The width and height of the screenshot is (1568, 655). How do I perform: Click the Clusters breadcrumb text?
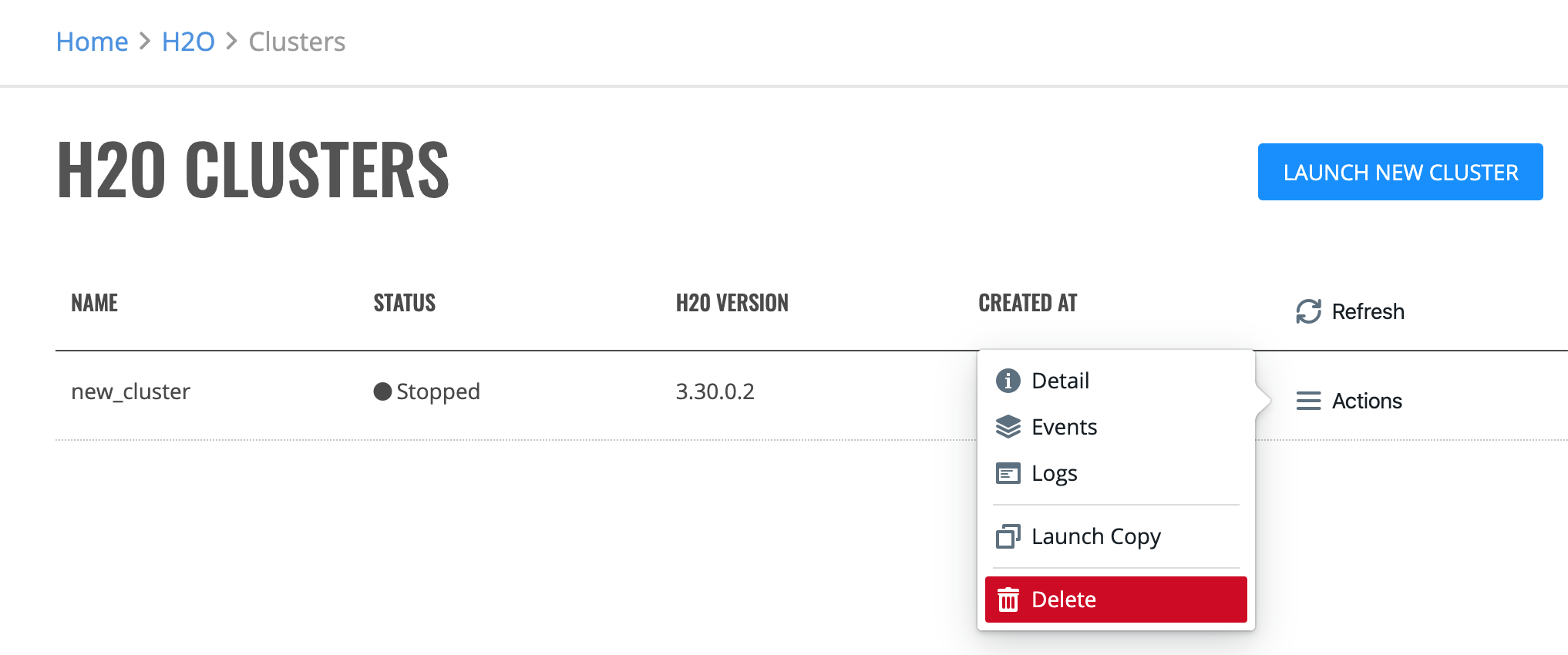(297, 42)
